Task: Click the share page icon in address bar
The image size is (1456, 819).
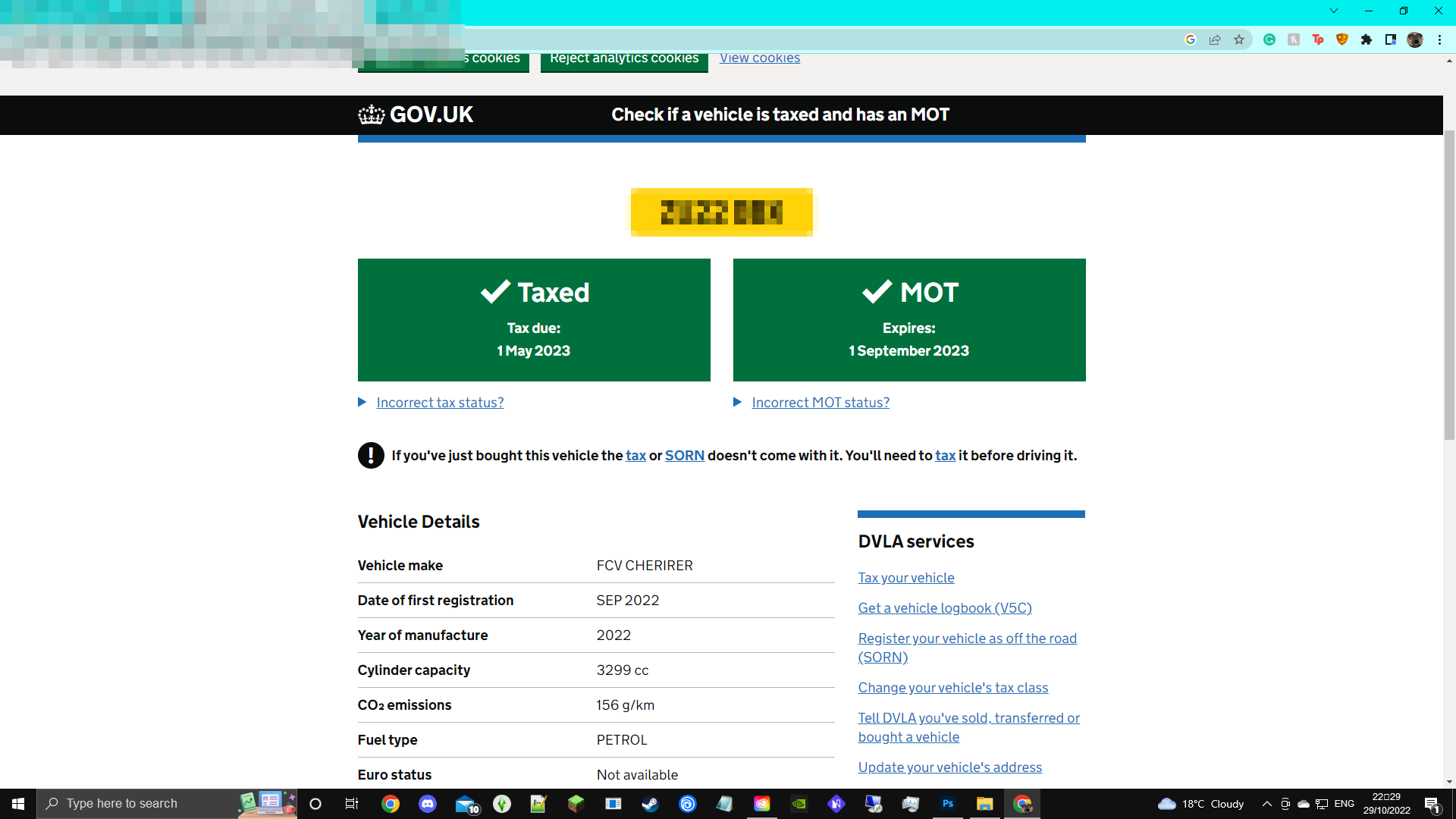Action: (1215, 40)
